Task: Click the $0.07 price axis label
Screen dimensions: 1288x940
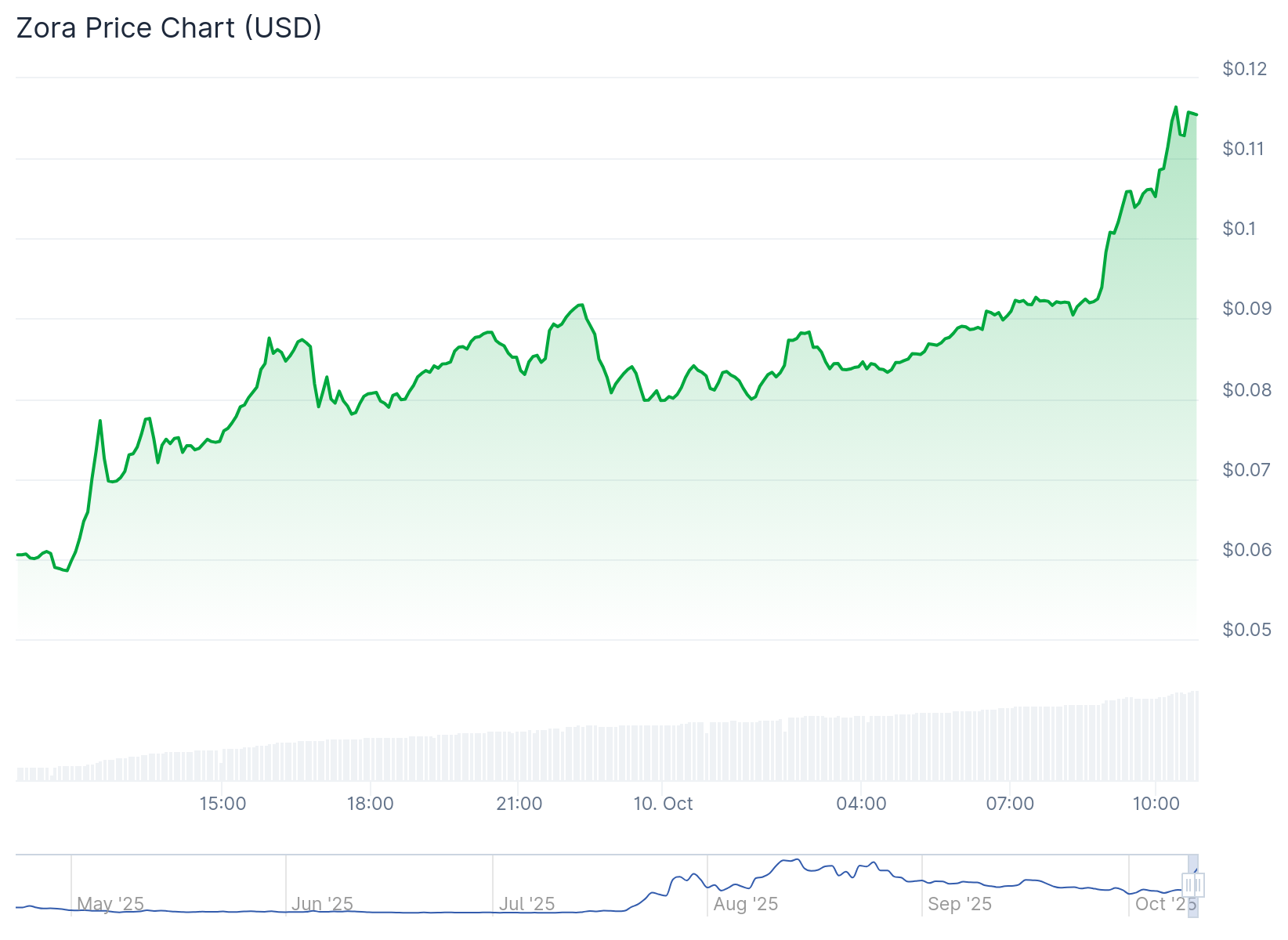Action: [x=1246, y=470]
